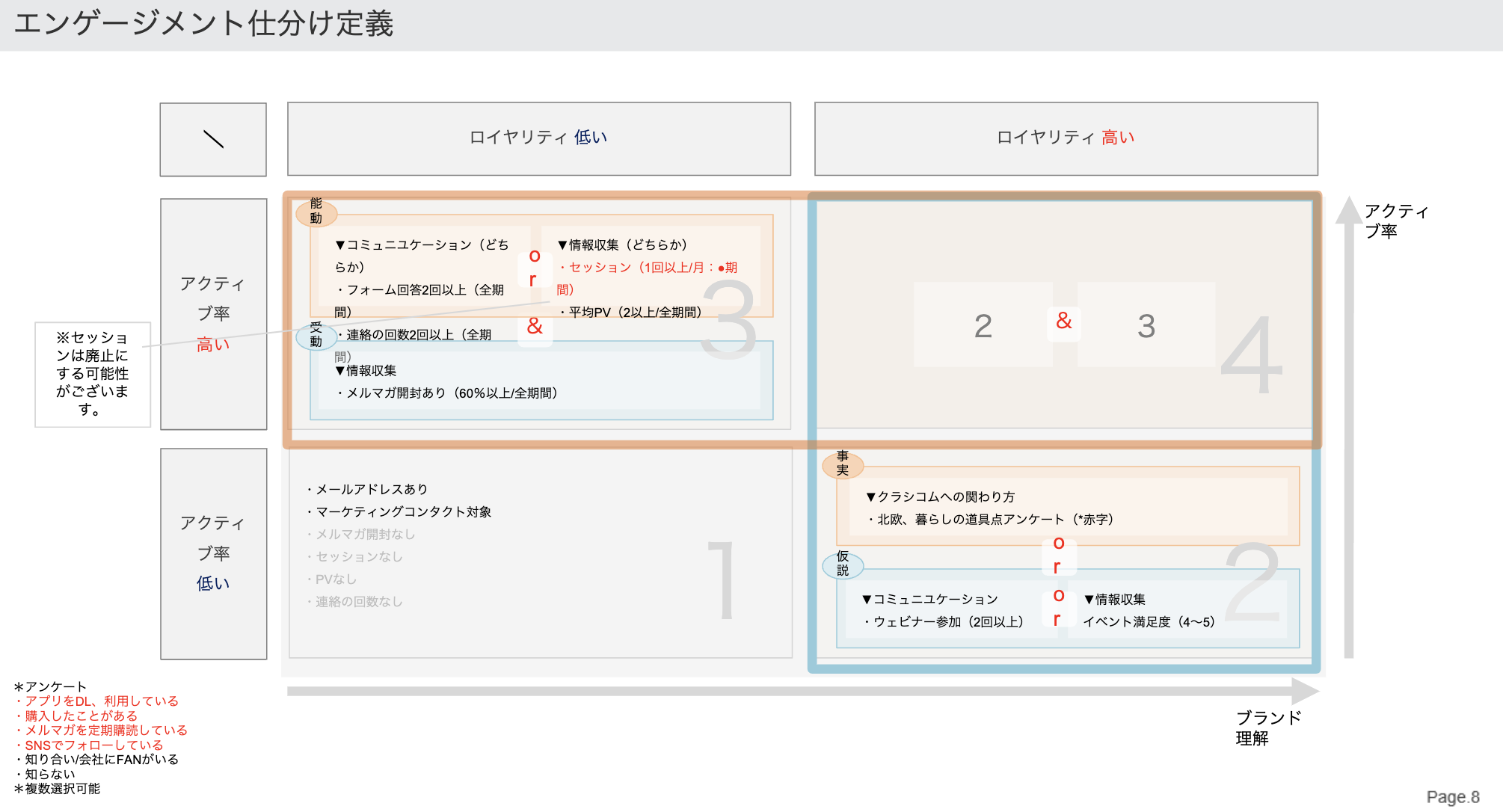
Task: Select the 知らない footnote line
Action: 45,775
